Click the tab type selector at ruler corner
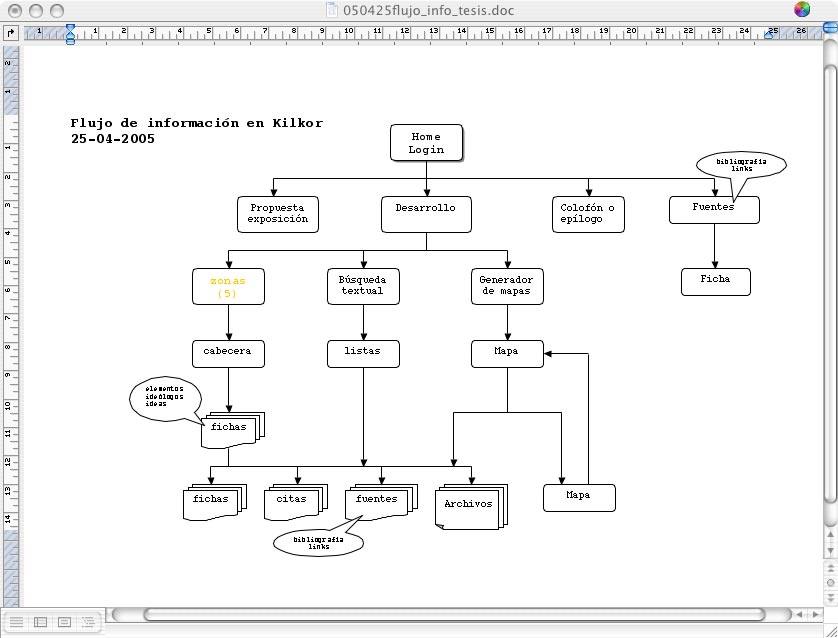 [11, 32]
